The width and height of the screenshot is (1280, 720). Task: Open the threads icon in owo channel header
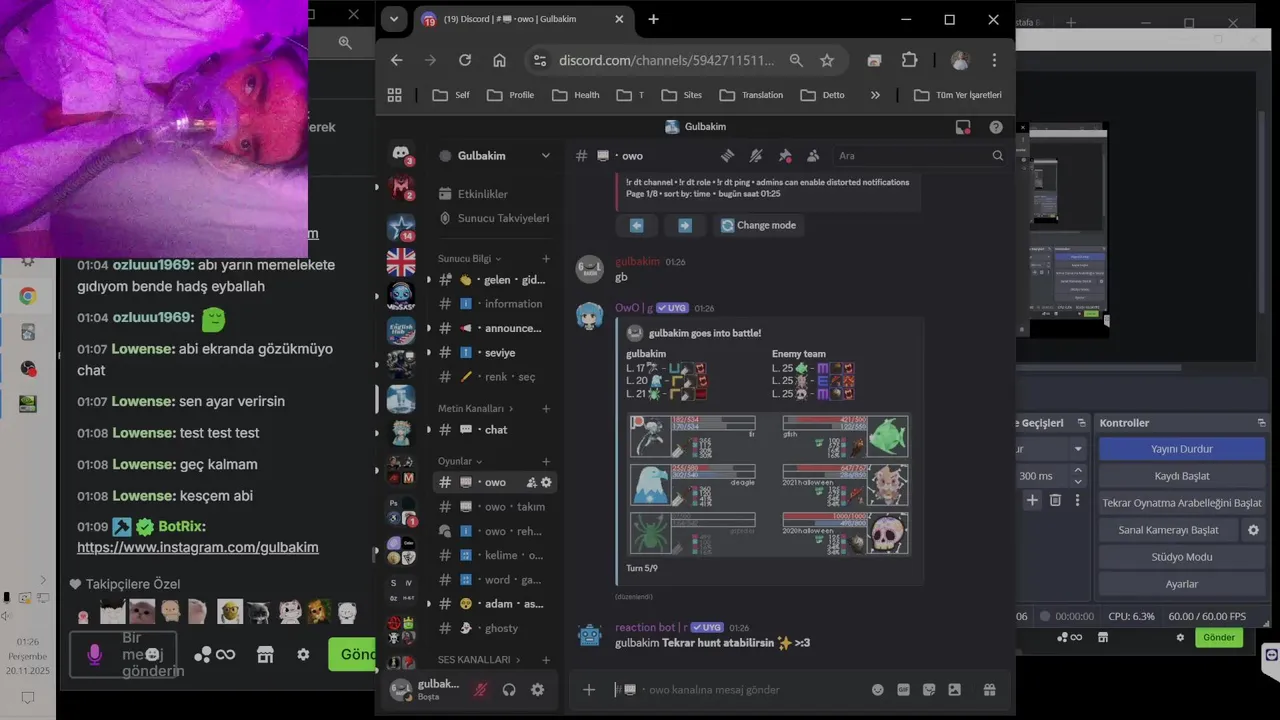point(727,156)
